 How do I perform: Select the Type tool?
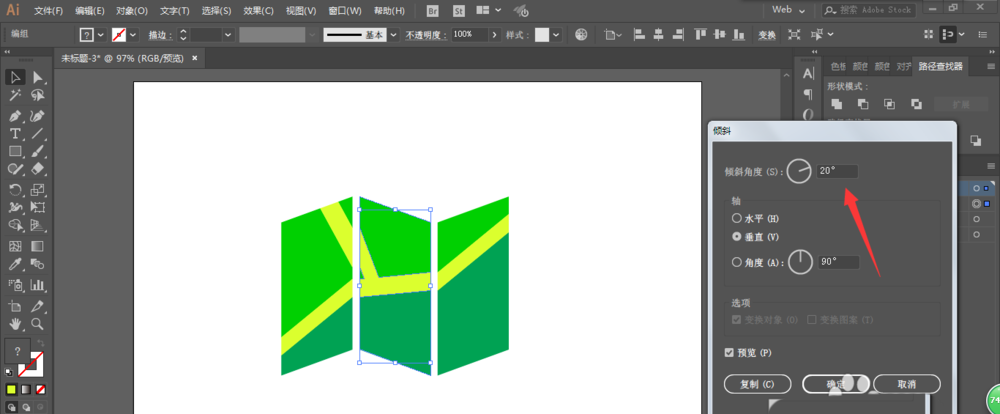pyautogui.click(x=16, y=133)
